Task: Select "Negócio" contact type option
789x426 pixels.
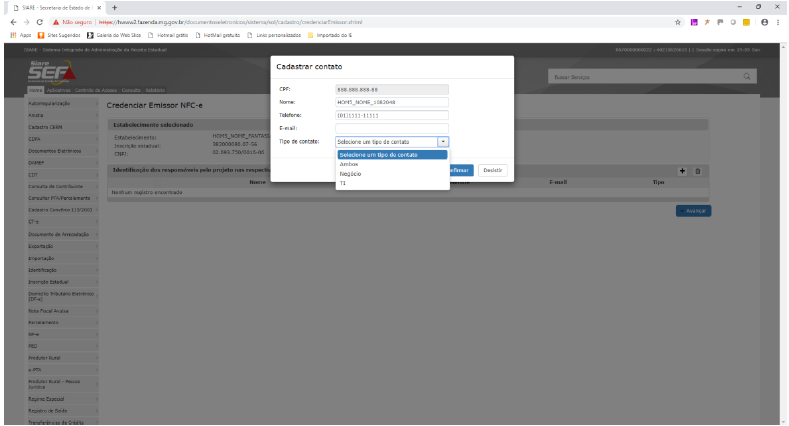Action: tap(351, 174)
